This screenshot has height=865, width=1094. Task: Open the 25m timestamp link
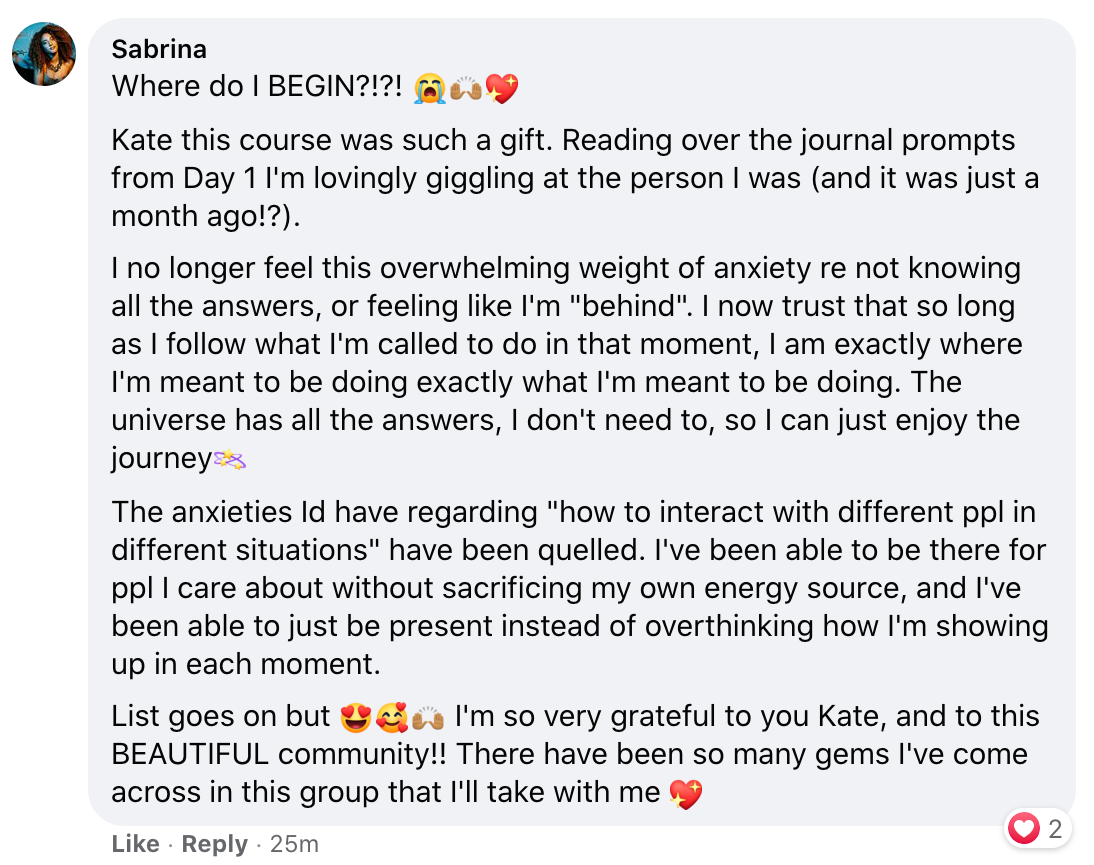click(294, 843)
